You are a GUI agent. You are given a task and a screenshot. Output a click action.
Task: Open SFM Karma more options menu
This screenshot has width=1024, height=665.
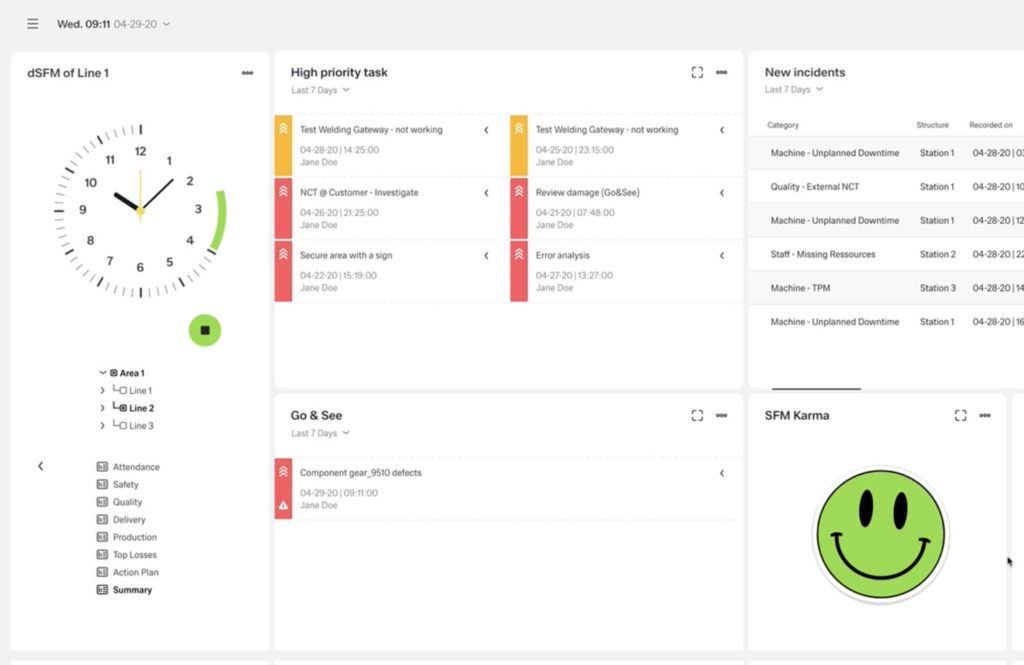tap(985, 416)
